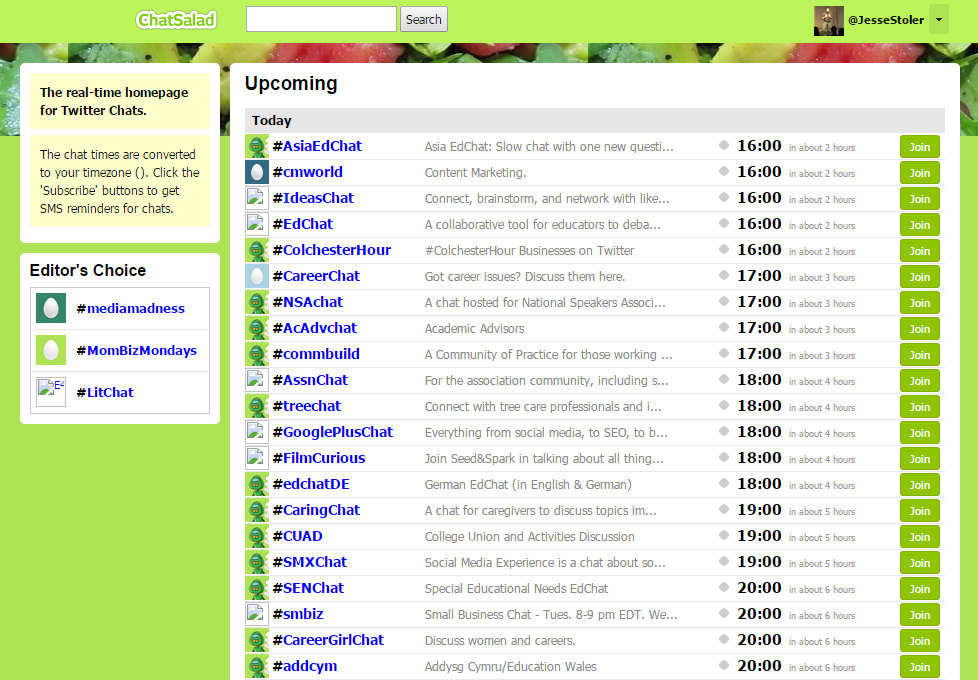Click the #FilmCurious avatar image

257,459
